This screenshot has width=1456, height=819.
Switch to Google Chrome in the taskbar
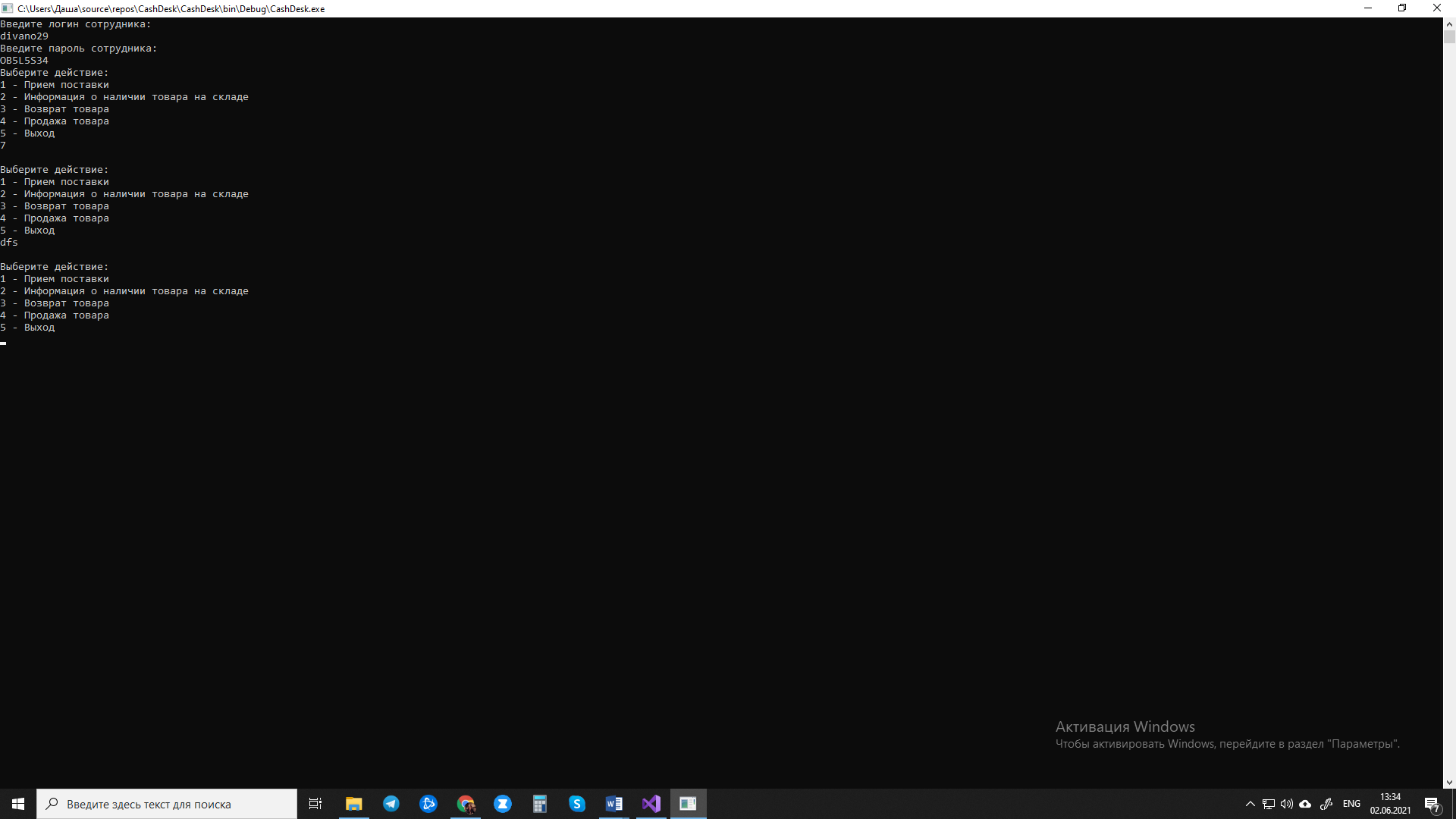pyautogui.click(x=466, y=804)
